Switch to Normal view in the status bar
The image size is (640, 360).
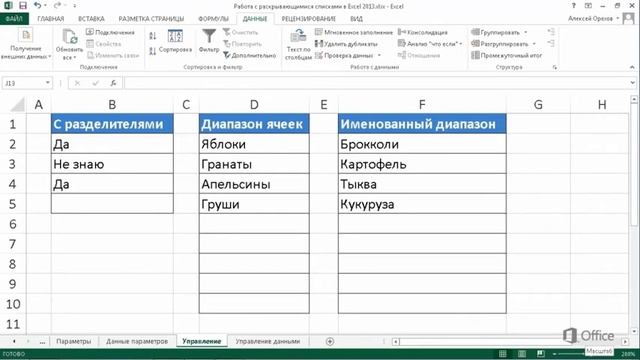503,353
